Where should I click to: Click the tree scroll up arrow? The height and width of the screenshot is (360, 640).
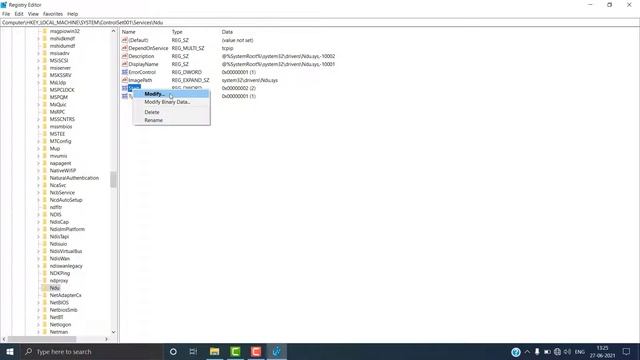[x=113, y=31]
